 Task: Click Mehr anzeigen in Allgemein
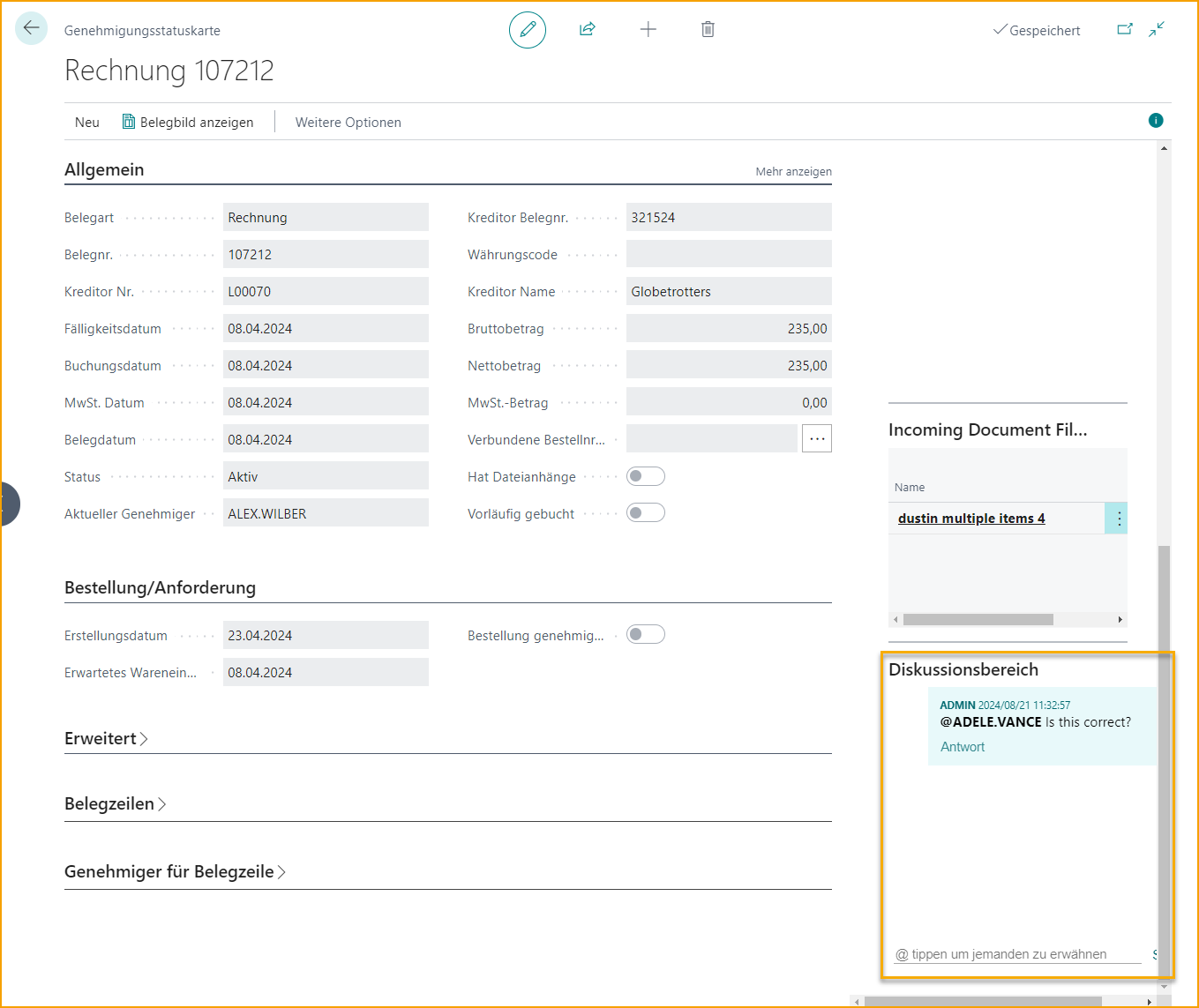pyautogui.click(x=793, y=172)
